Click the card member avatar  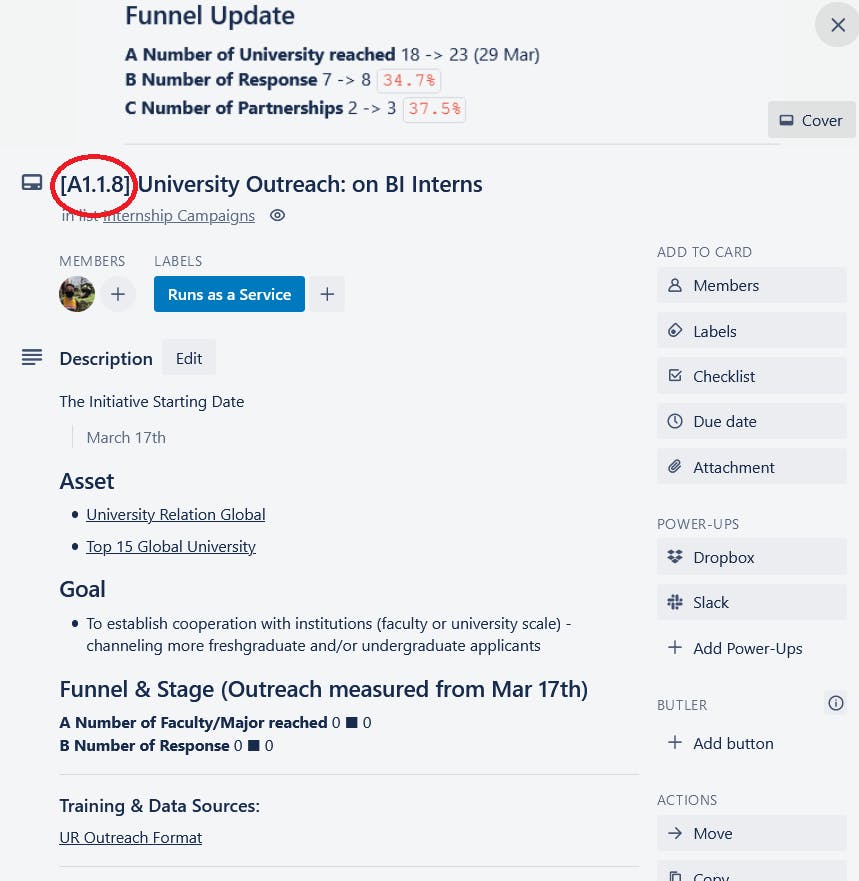pyautogui.click(x=77, y=294)
